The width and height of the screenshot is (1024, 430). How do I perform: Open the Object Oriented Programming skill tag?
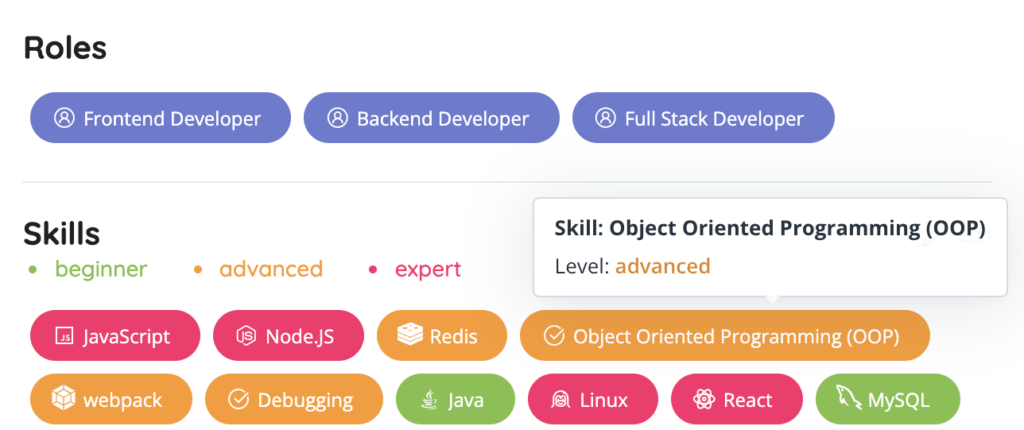(724, 336)
